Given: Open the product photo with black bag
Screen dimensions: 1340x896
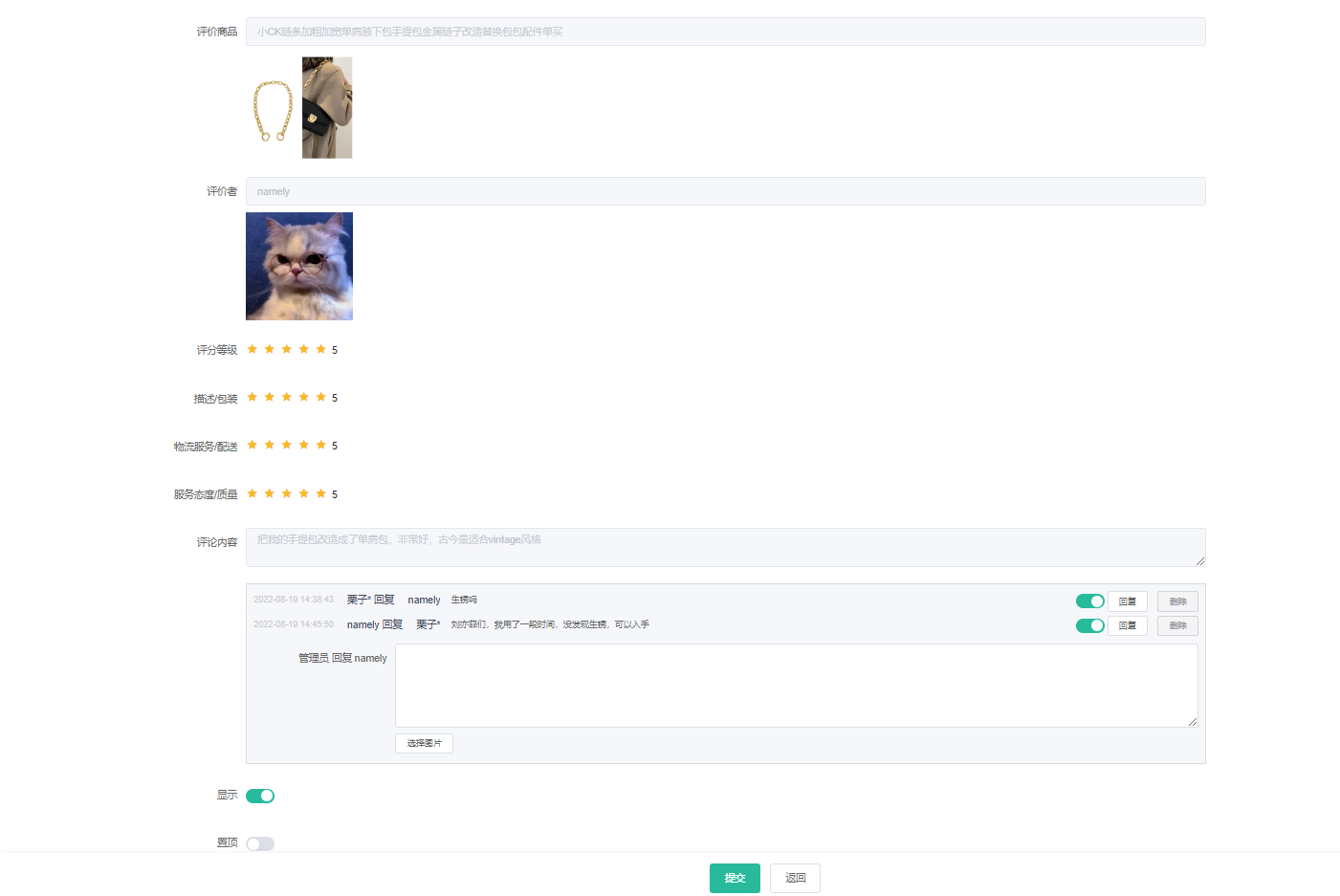Looking at the screenshot, I should coord(327,107).
